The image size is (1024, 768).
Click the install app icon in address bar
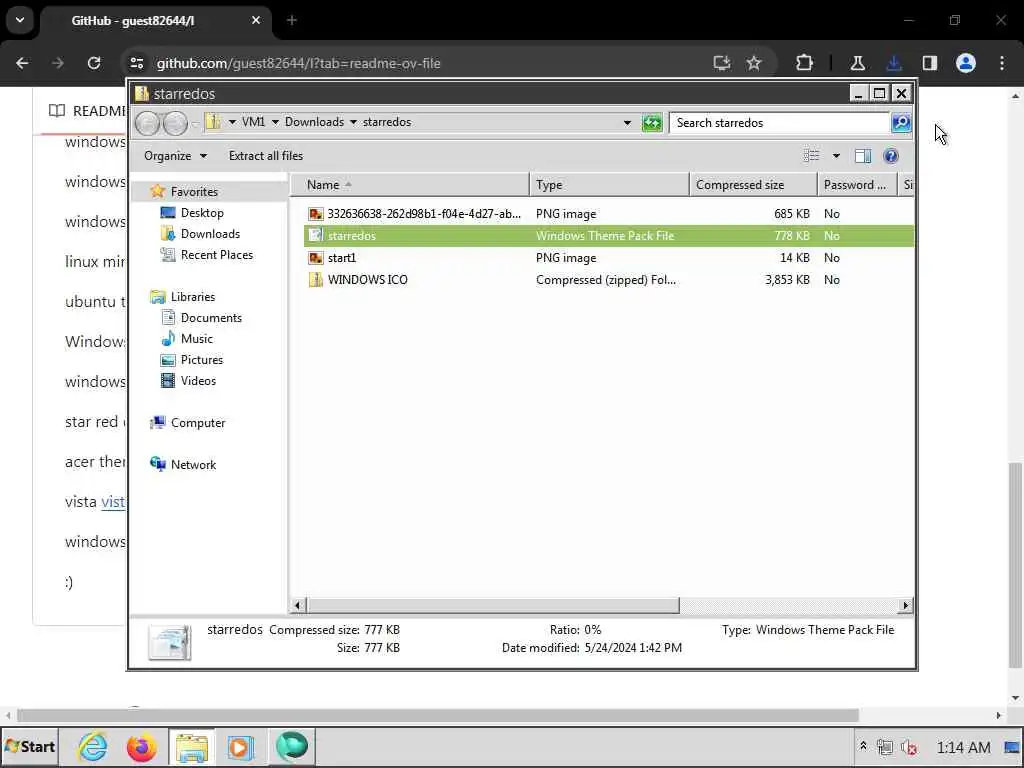[722, 63]
